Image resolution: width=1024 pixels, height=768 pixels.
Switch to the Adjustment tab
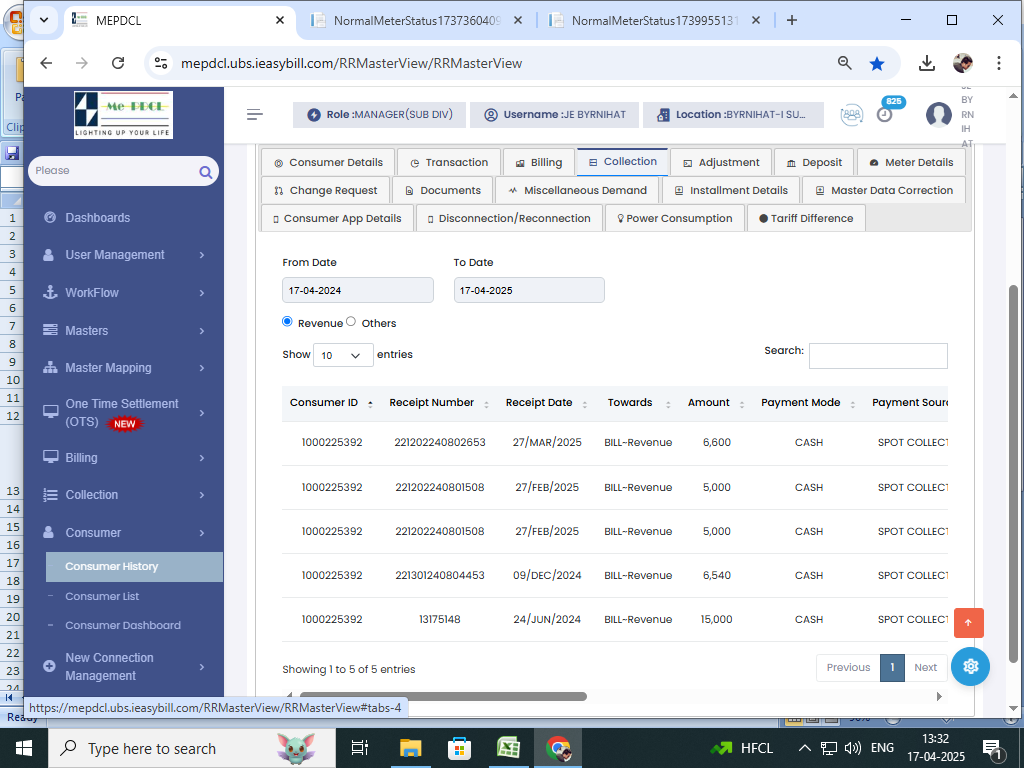[x=721, y=163]
